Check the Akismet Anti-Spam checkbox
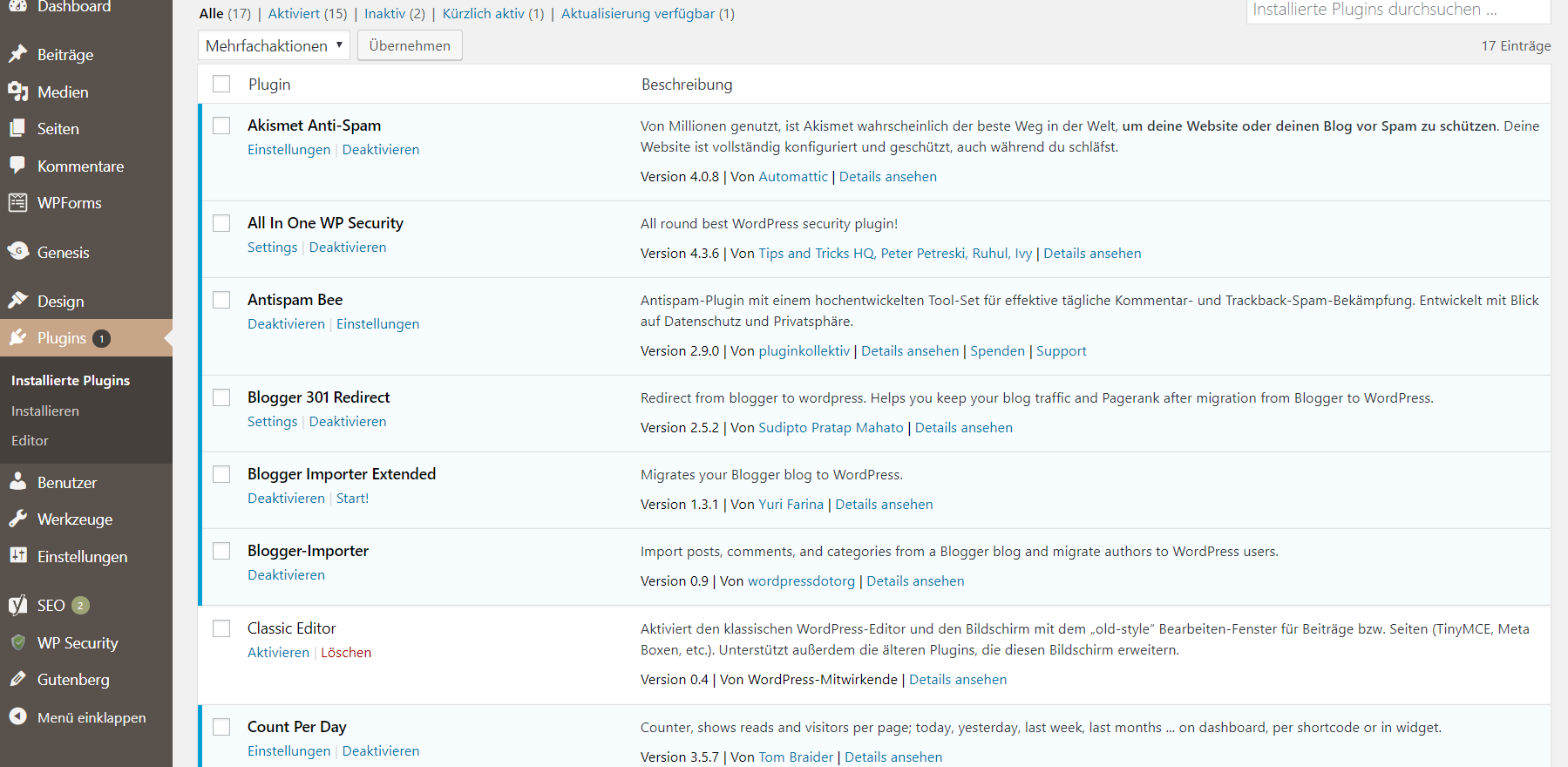This screenshot has width=1568, height=767. pyautogui.click(x=221, y=126)
